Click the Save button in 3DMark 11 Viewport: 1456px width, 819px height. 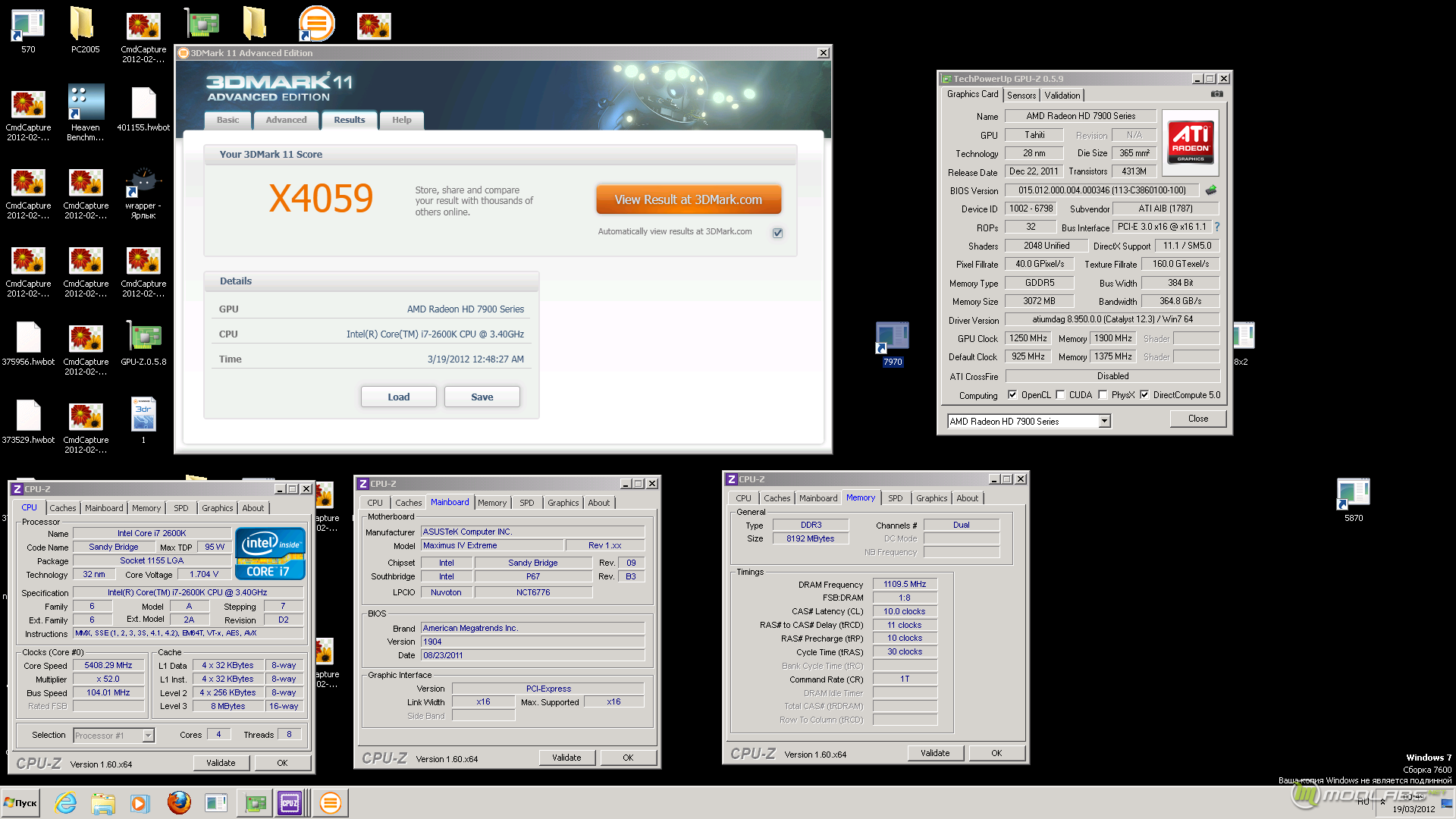tap(482, 397)
